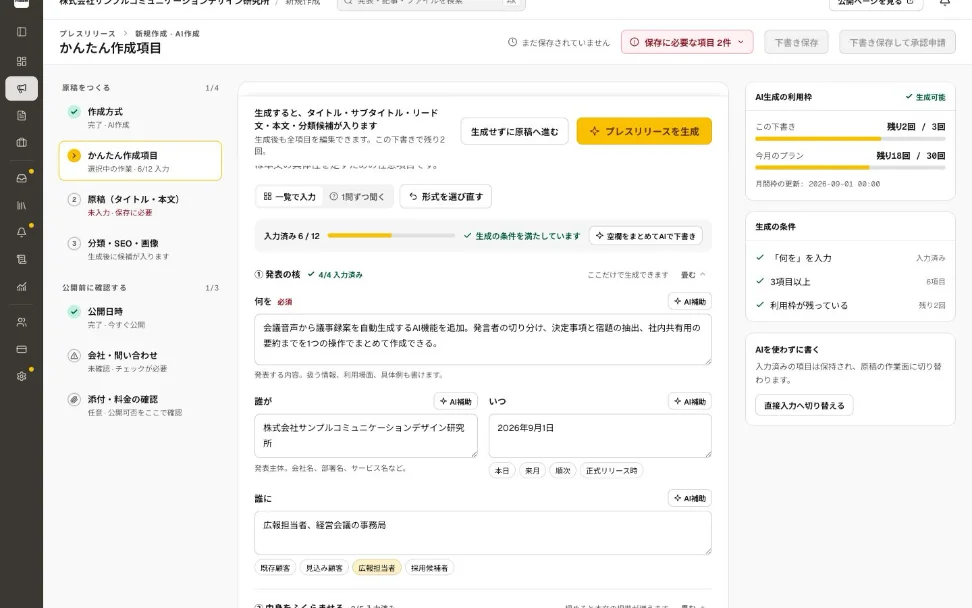Click the 今月のプラン usage progress bar

[850, 167]
